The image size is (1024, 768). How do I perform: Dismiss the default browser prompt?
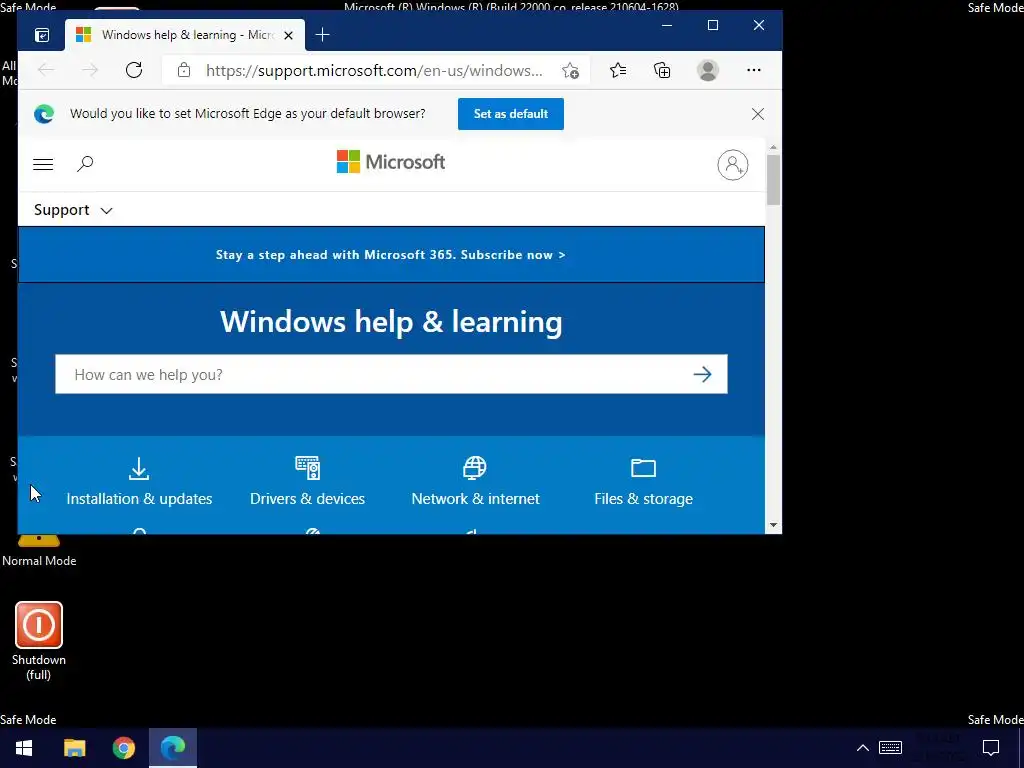click(x=758, y=114)
